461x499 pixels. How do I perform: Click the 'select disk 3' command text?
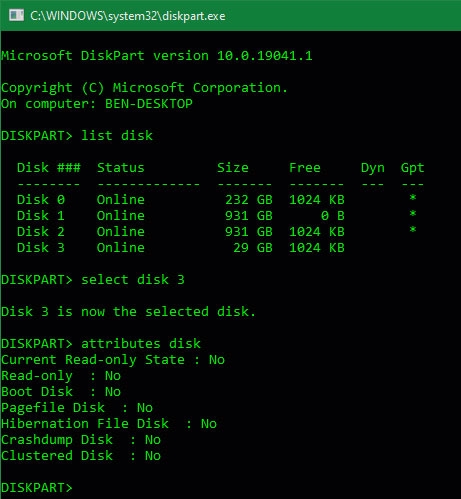click(133, 280)
